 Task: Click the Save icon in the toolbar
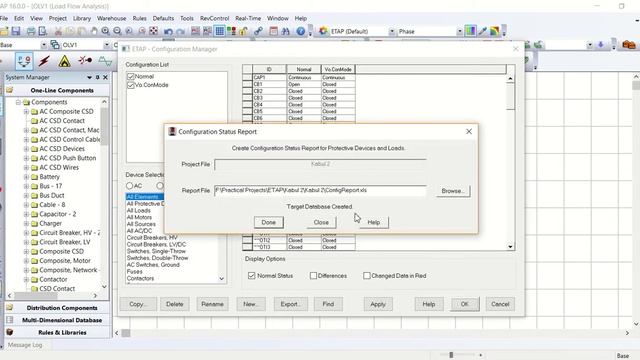[x=16, y=31]
